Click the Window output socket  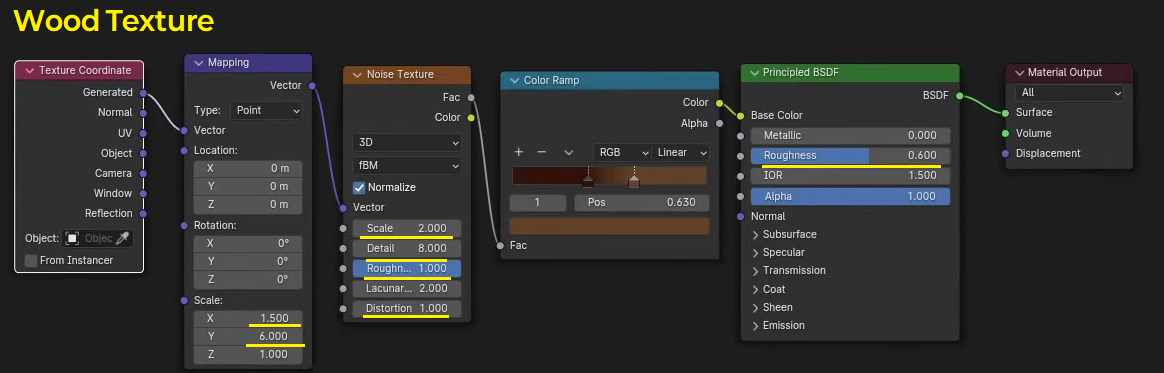[x=143, y=193]
